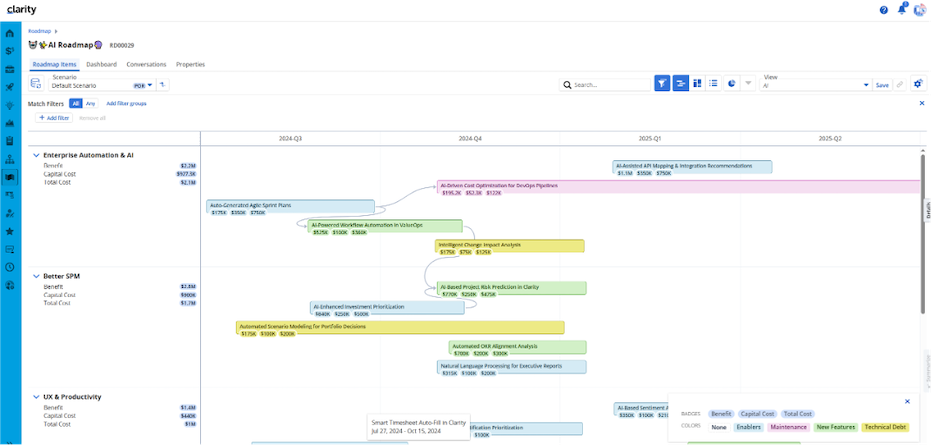Select Automated OKR Alignment Analysis bar
Viewport: 931px width, 445px height.
point(518,347)
